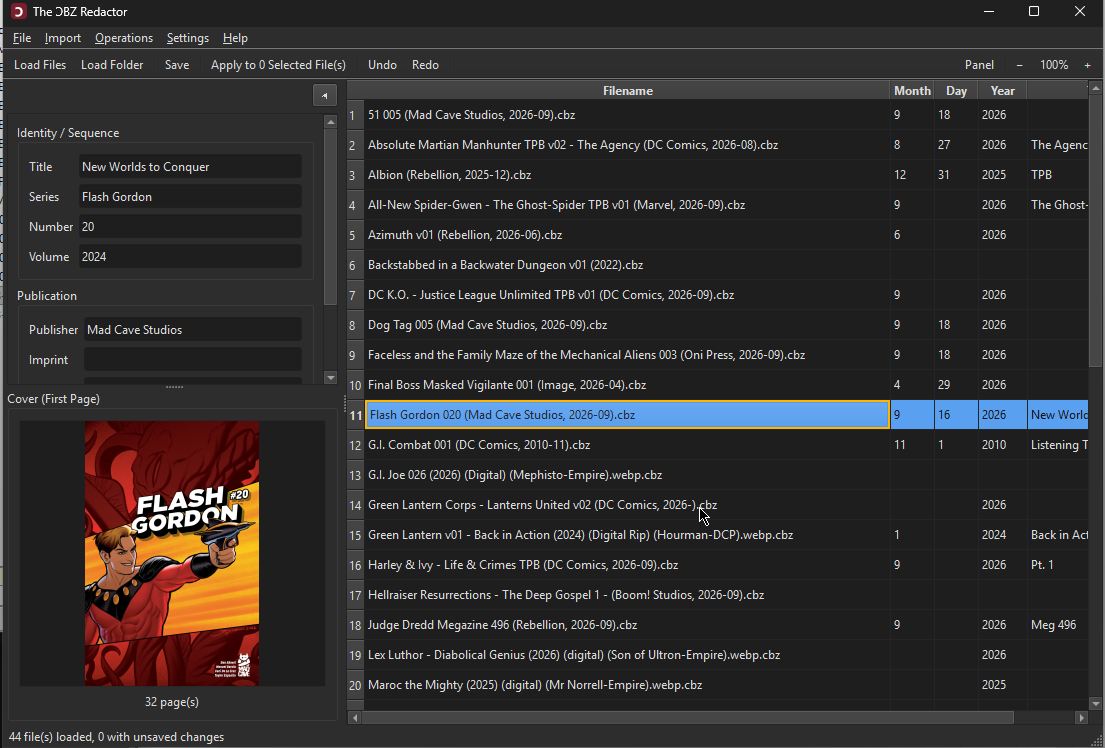Screen dimensions: 1105x748
Task: Select Faceless and the Family Maze file
Action: pos(627,355)
